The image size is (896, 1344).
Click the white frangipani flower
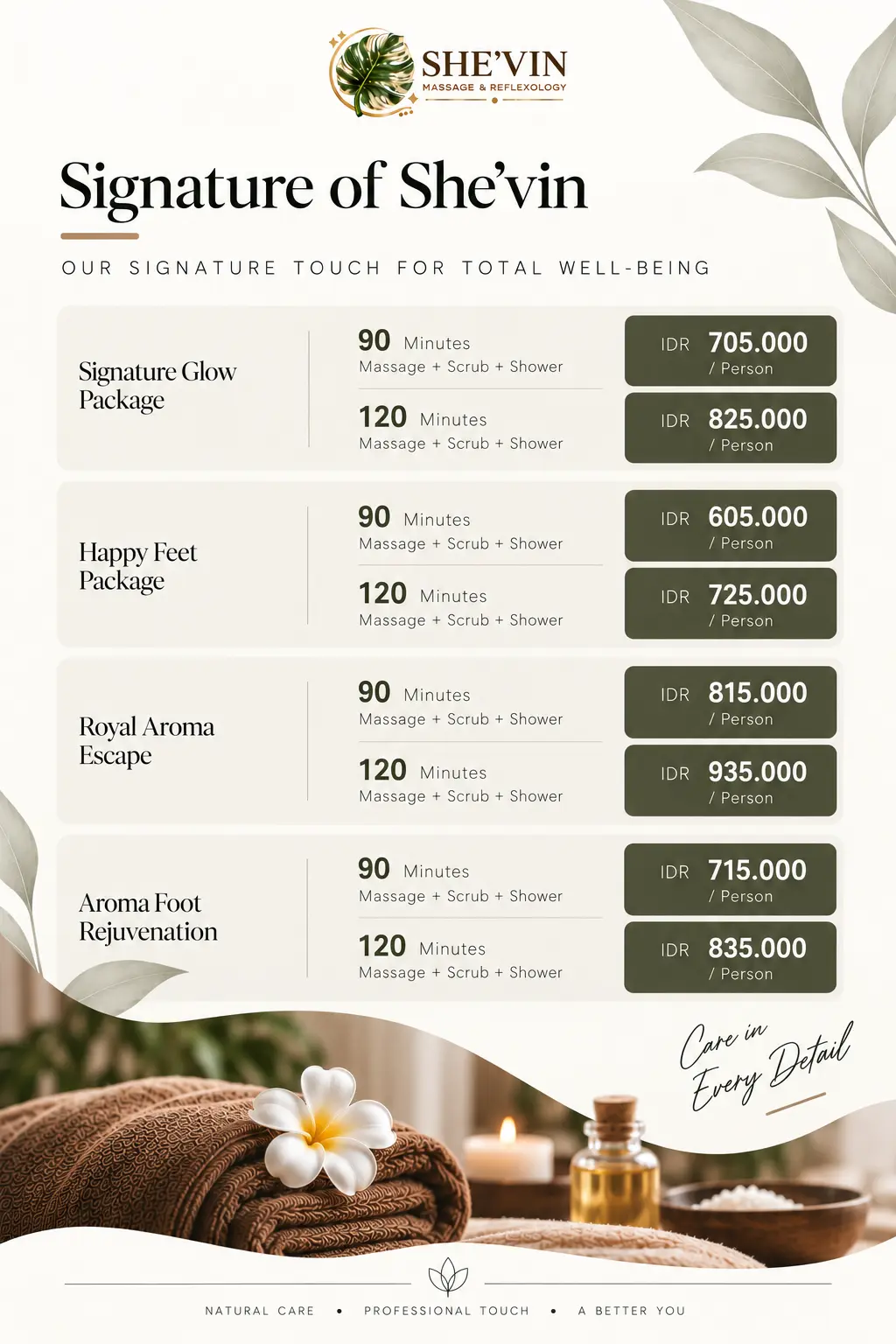click(x=323, y=1129)
